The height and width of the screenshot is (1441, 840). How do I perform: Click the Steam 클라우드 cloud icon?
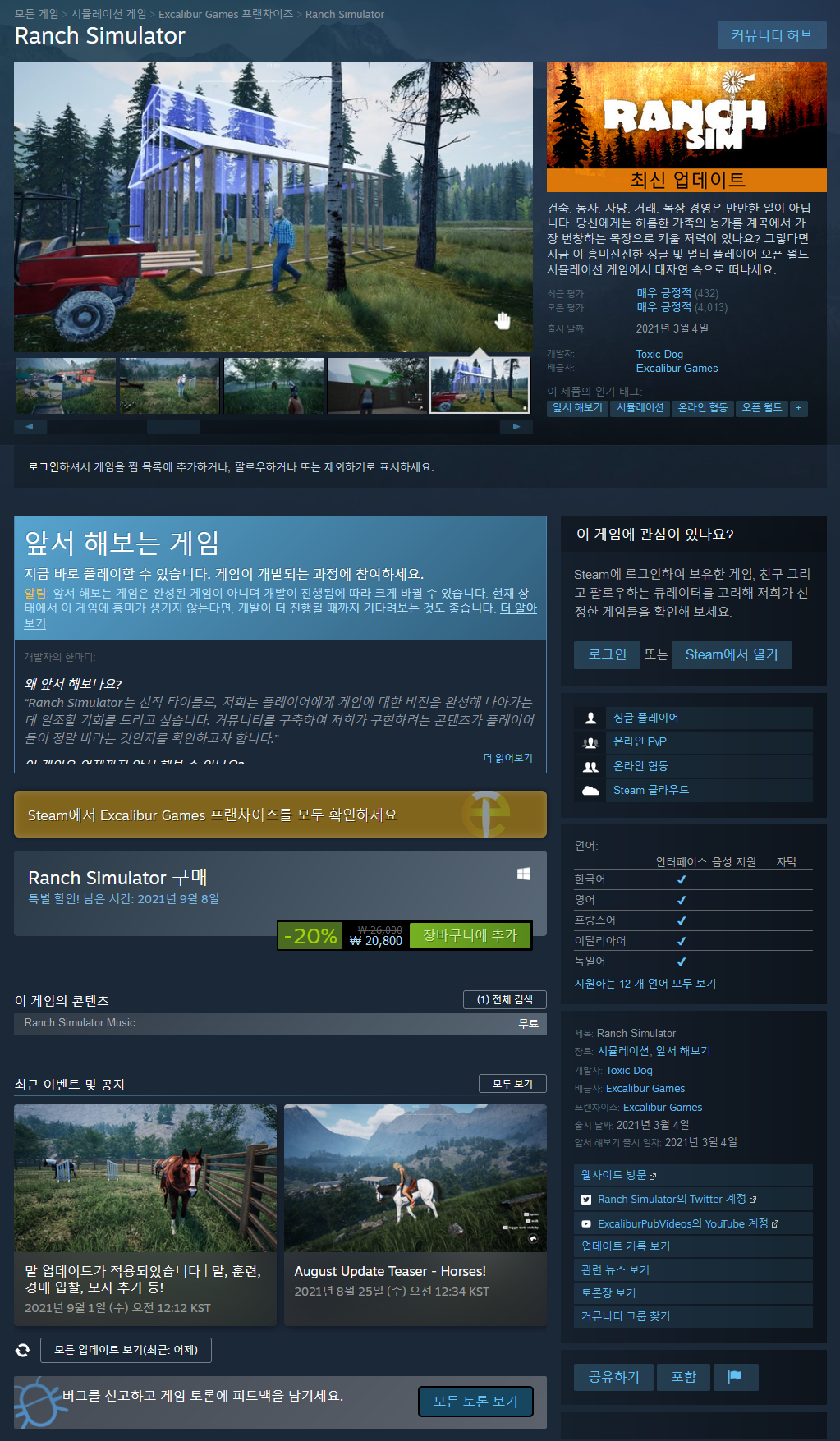(x=590, y=790)
